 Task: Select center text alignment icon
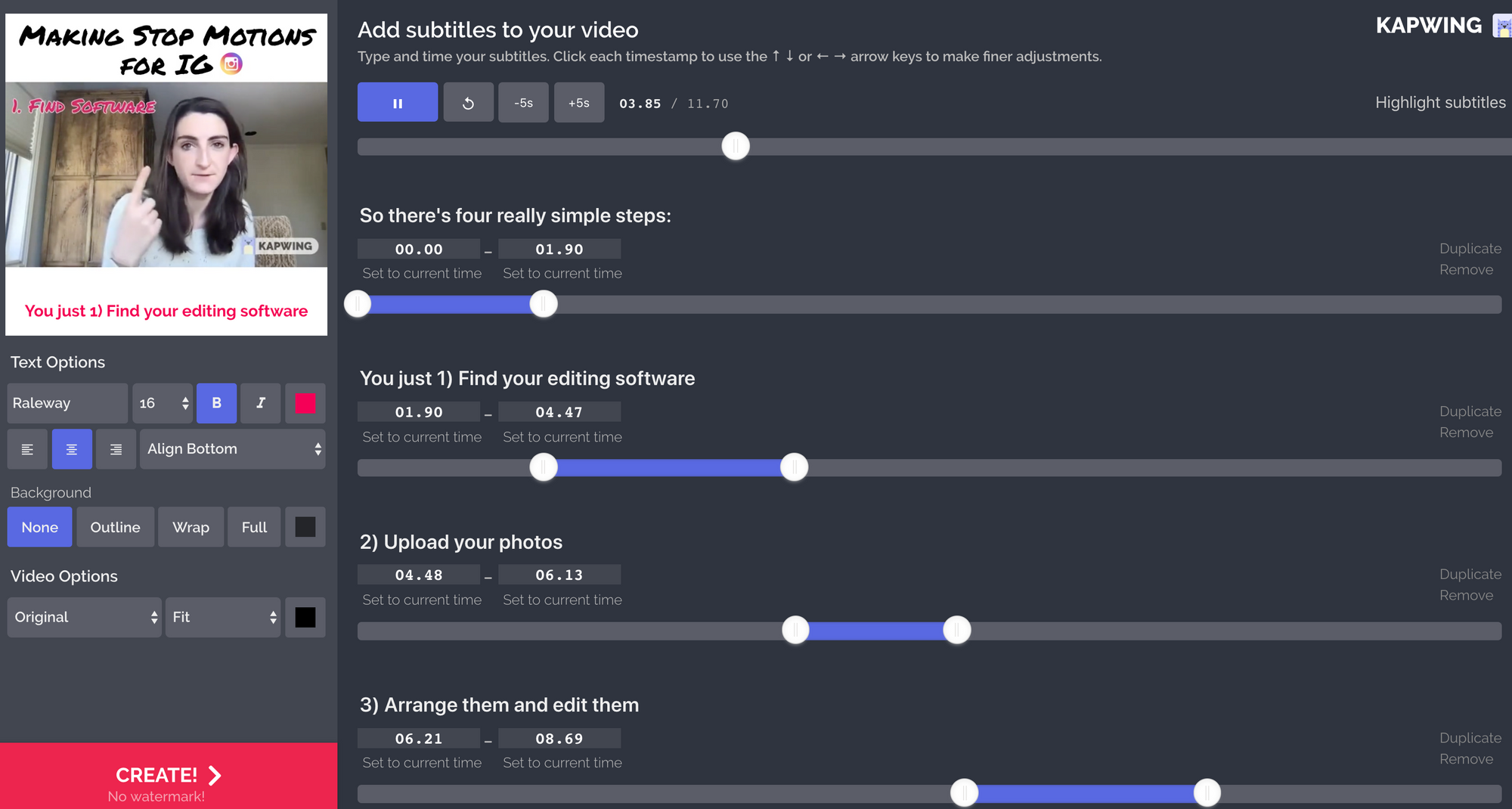click(x=72, y=449)
